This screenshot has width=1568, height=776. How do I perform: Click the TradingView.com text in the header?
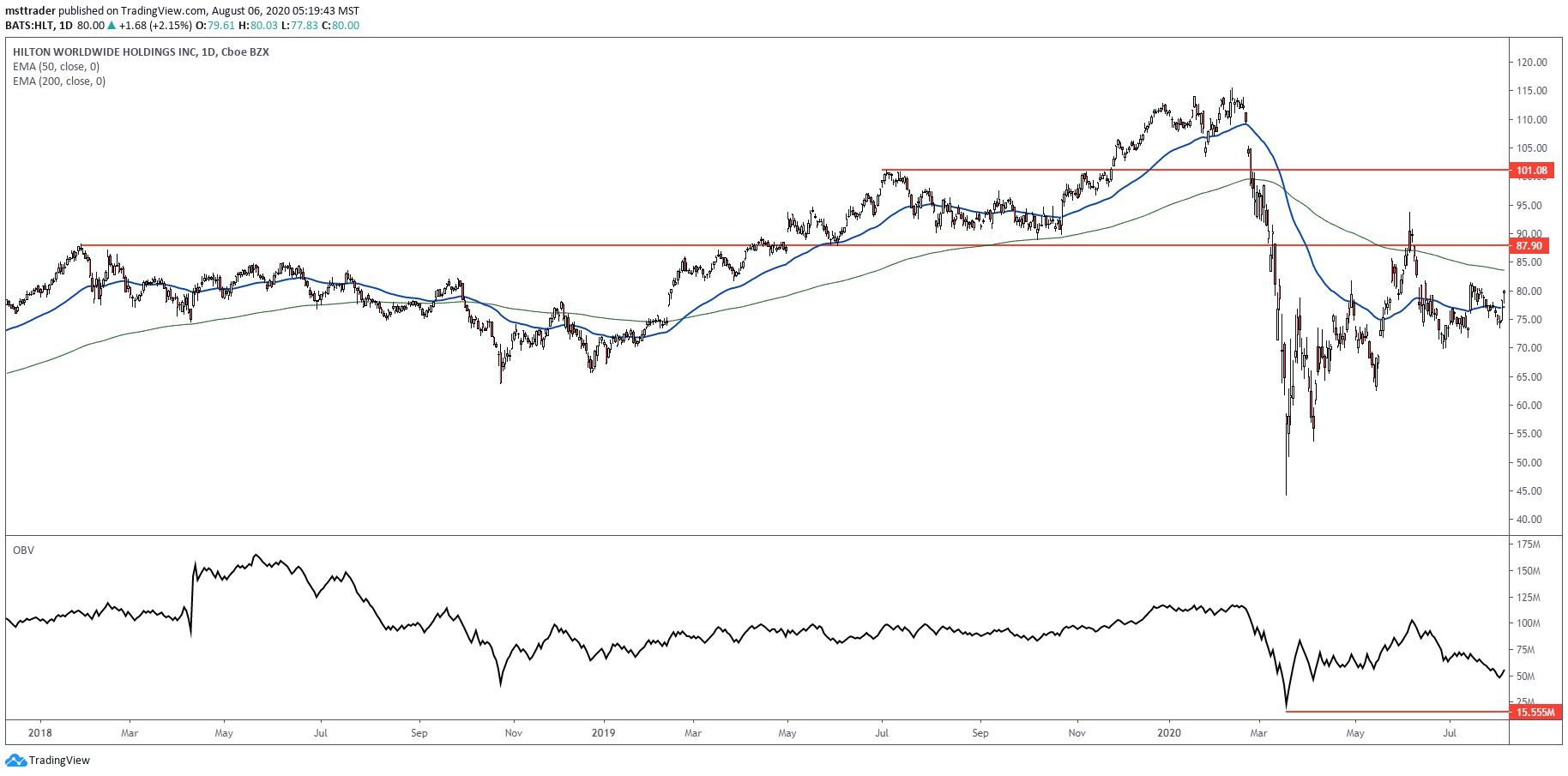(163, 11)
